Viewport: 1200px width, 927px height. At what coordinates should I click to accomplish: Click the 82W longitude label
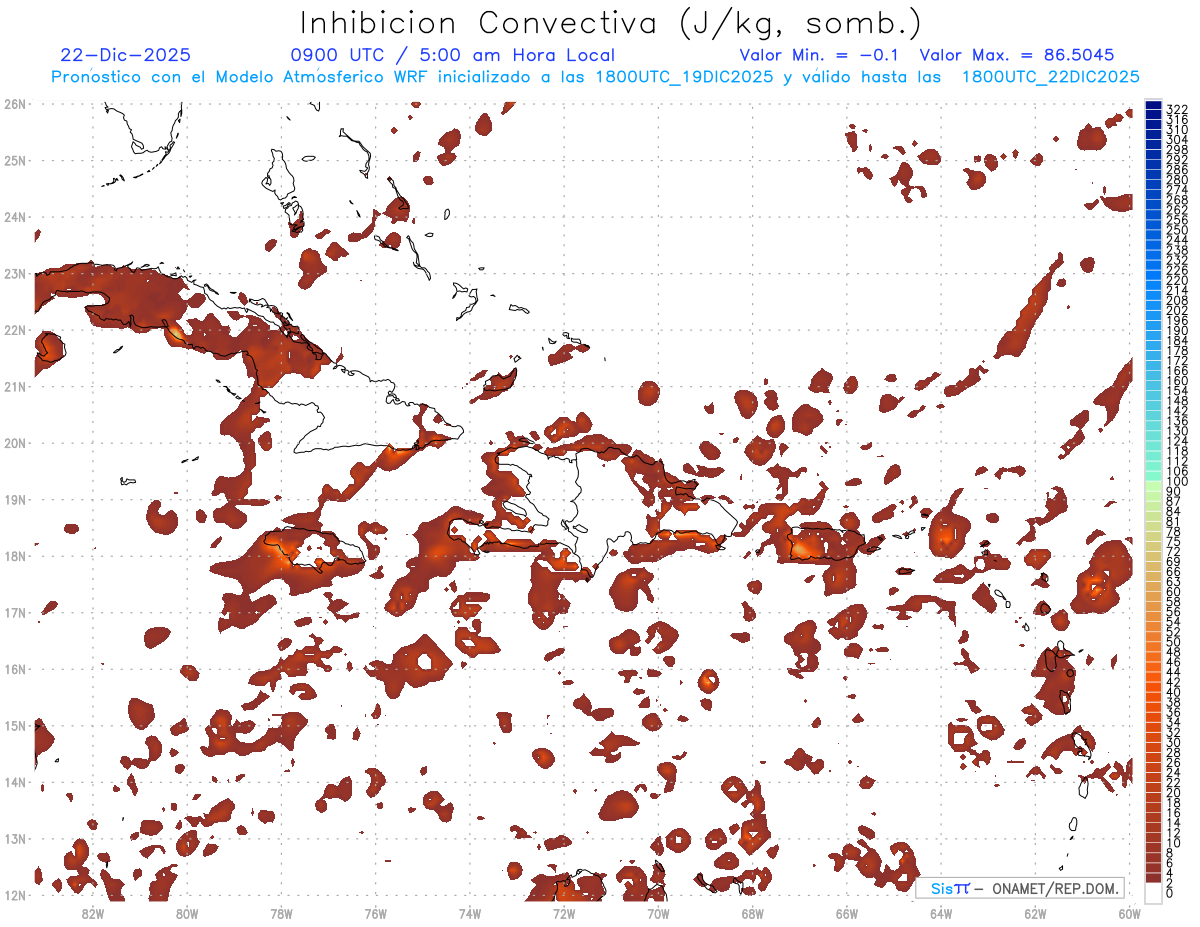tap(92, 912)
